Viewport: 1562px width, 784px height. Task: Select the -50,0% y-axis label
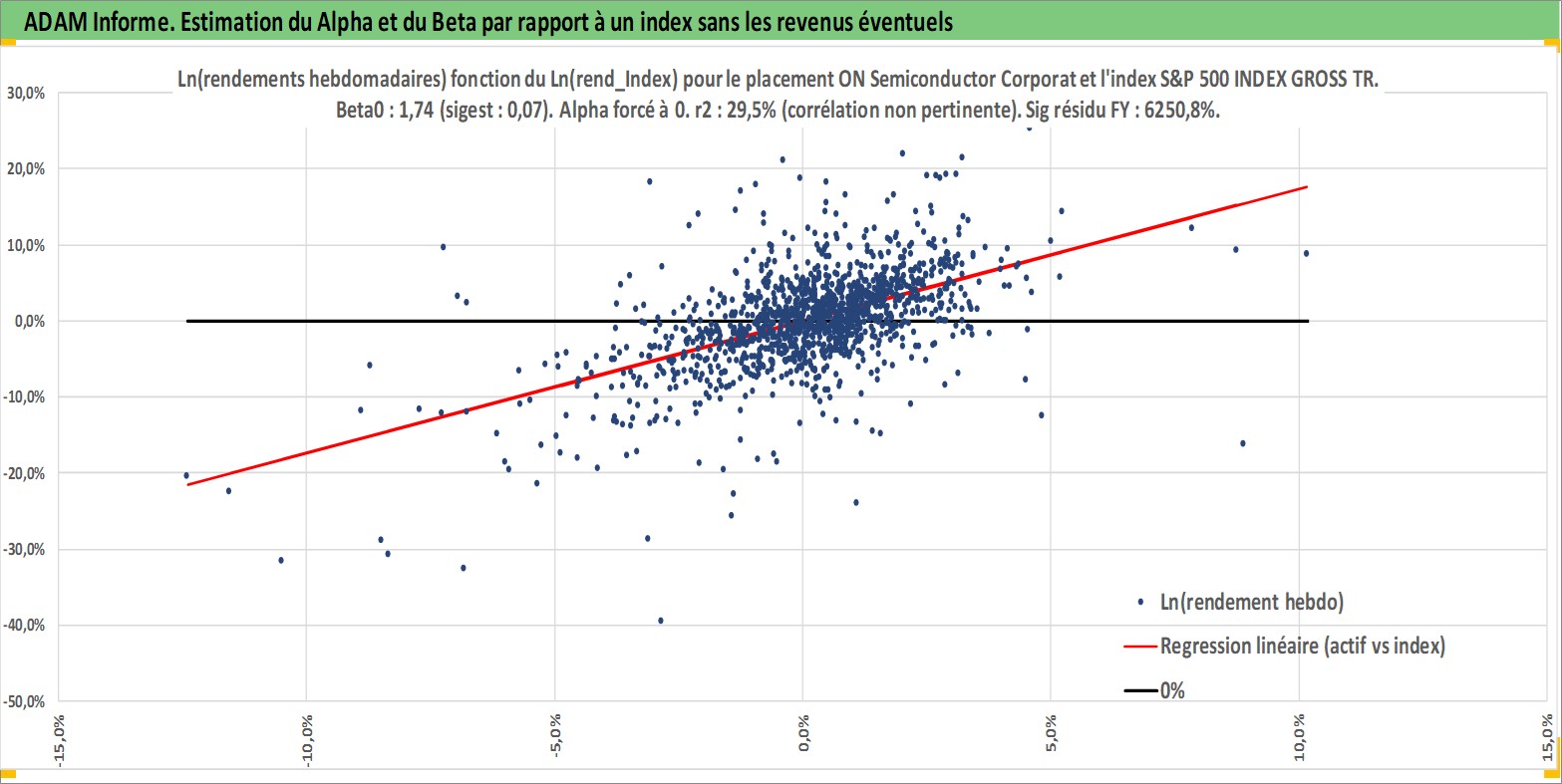pyautogui.click(x=24, y=701)
